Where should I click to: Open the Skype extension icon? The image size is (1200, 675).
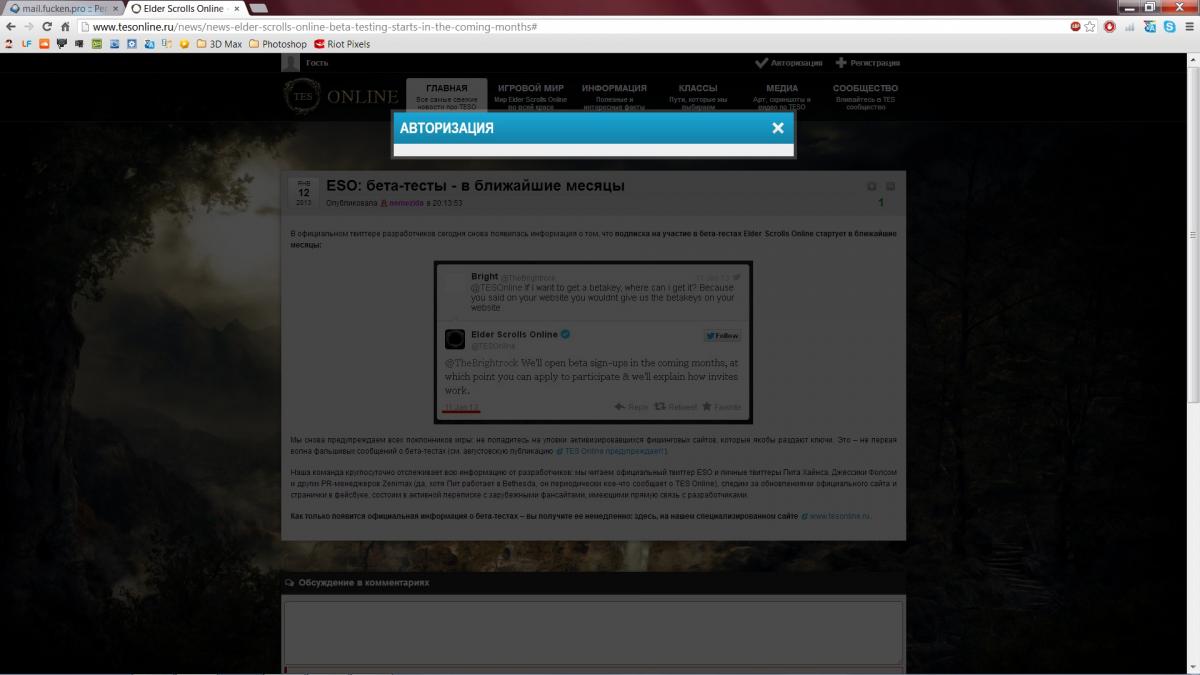(x=1168, y=27)
